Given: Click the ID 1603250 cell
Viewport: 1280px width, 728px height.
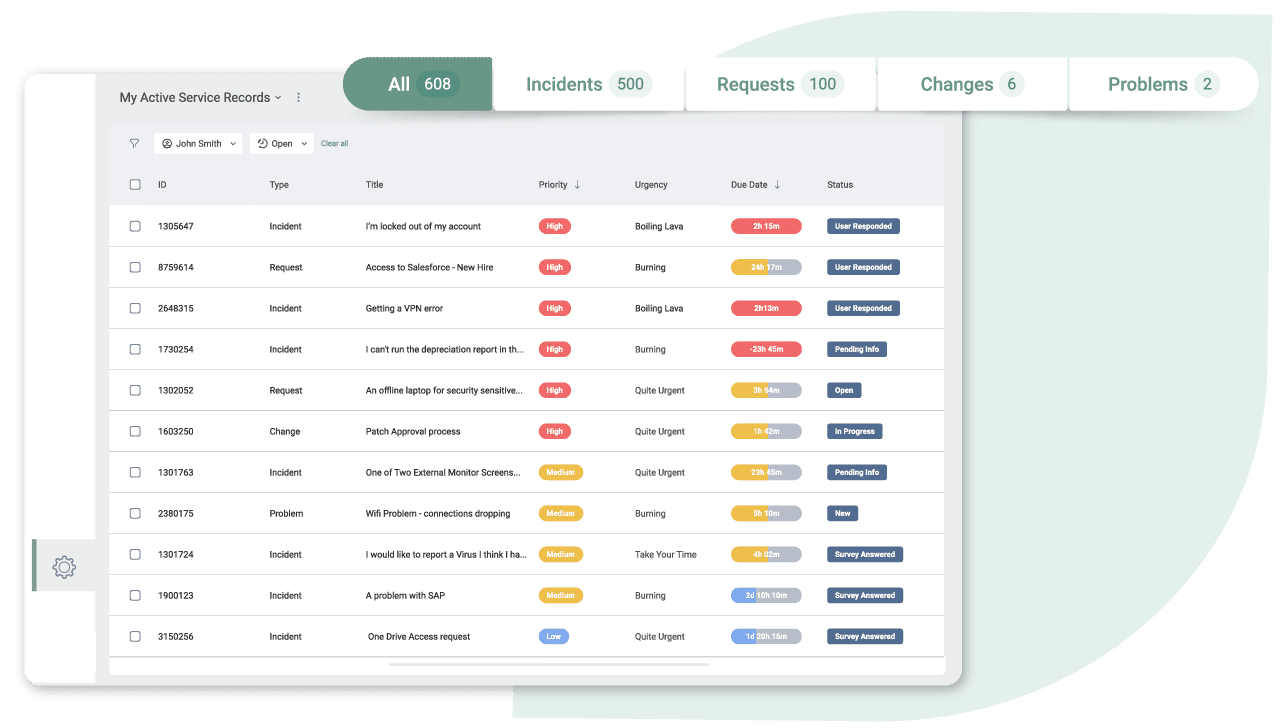Looking at the screenshot, I should click(x=176, y=431).
